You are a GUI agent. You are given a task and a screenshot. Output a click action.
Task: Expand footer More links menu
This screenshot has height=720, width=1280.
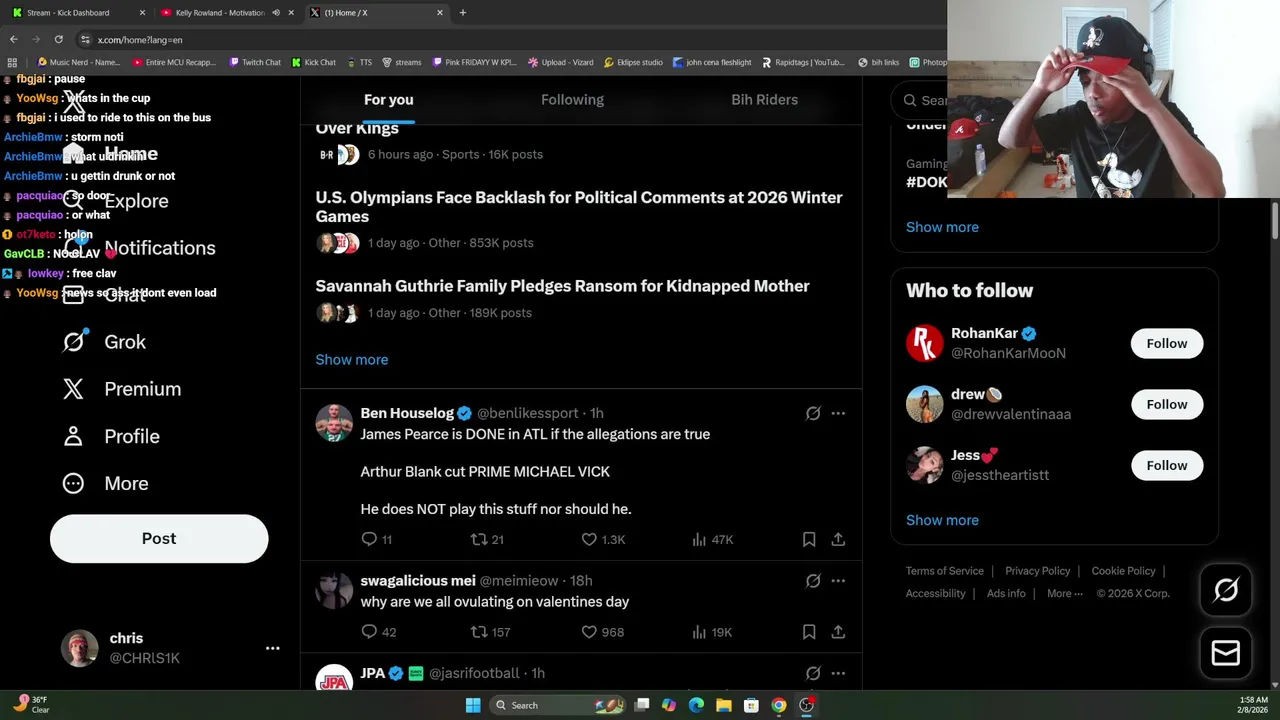[x=1065, y=593]
